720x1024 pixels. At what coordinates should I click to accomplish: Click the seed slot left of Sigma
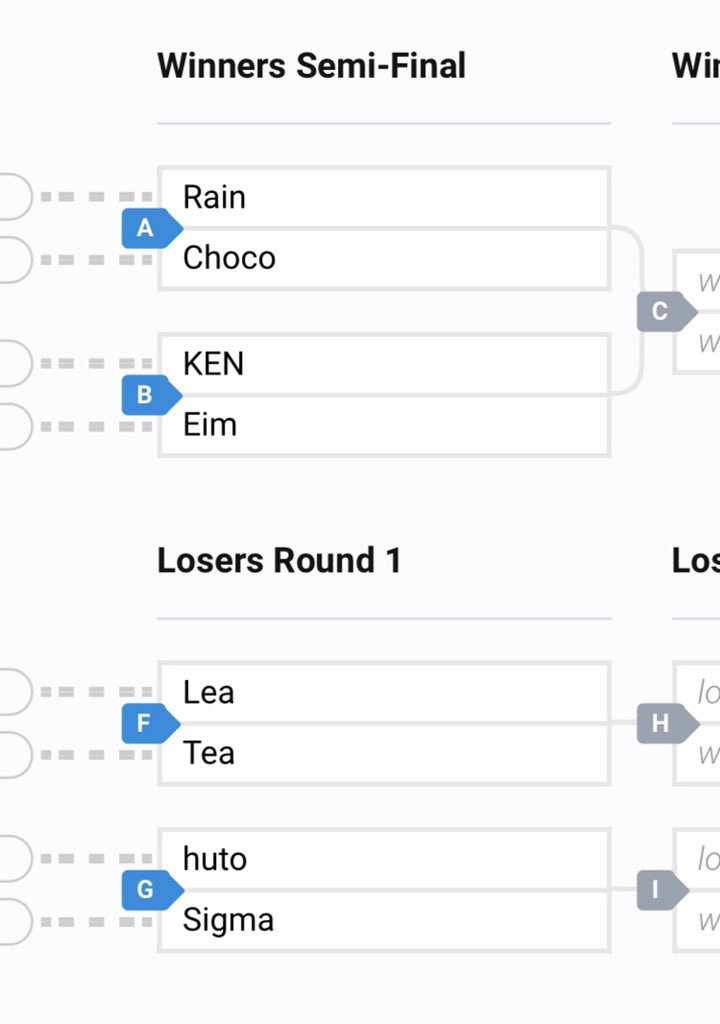14,921
